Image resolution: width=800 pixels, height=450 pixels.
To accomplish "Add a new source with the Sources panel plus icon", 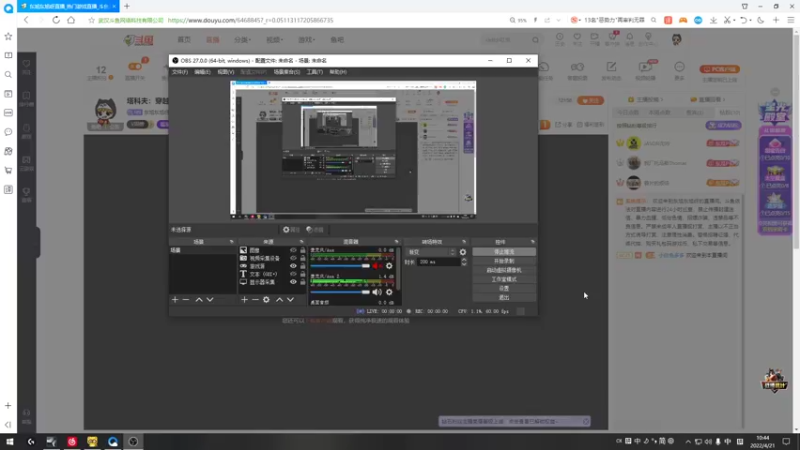I will [244, 299].
